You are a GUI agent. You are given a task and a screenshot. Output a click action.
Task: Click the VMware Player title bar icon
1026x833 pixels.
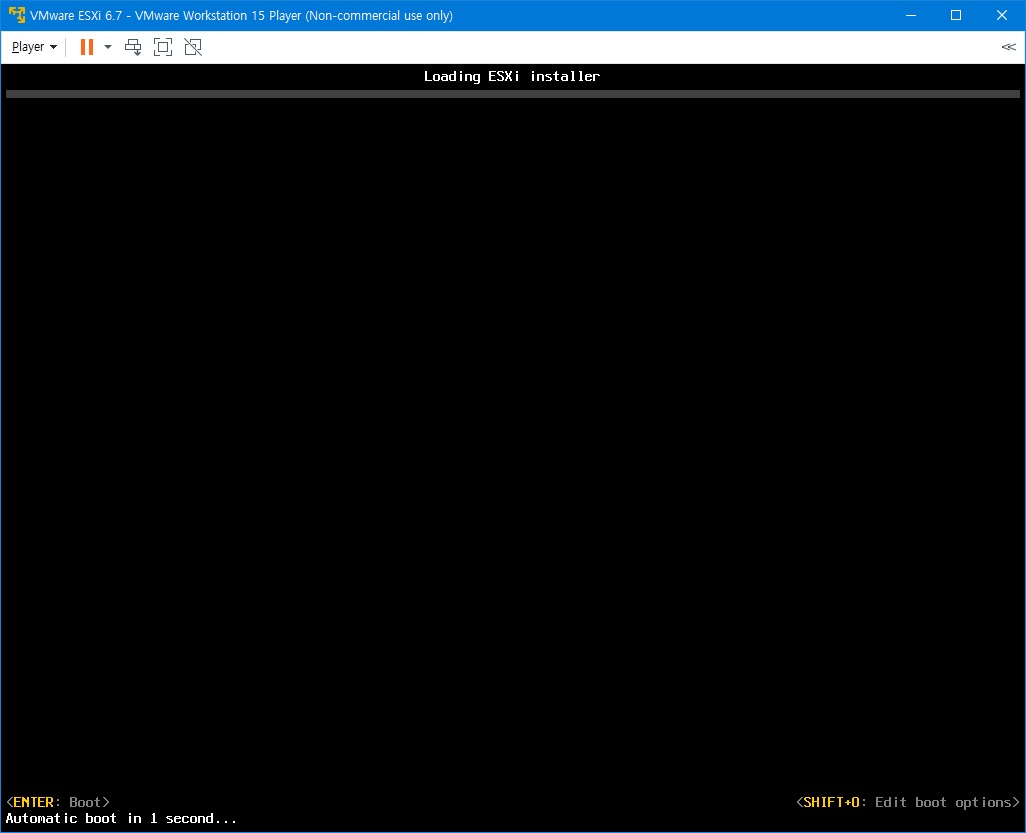tap(16, 15)
